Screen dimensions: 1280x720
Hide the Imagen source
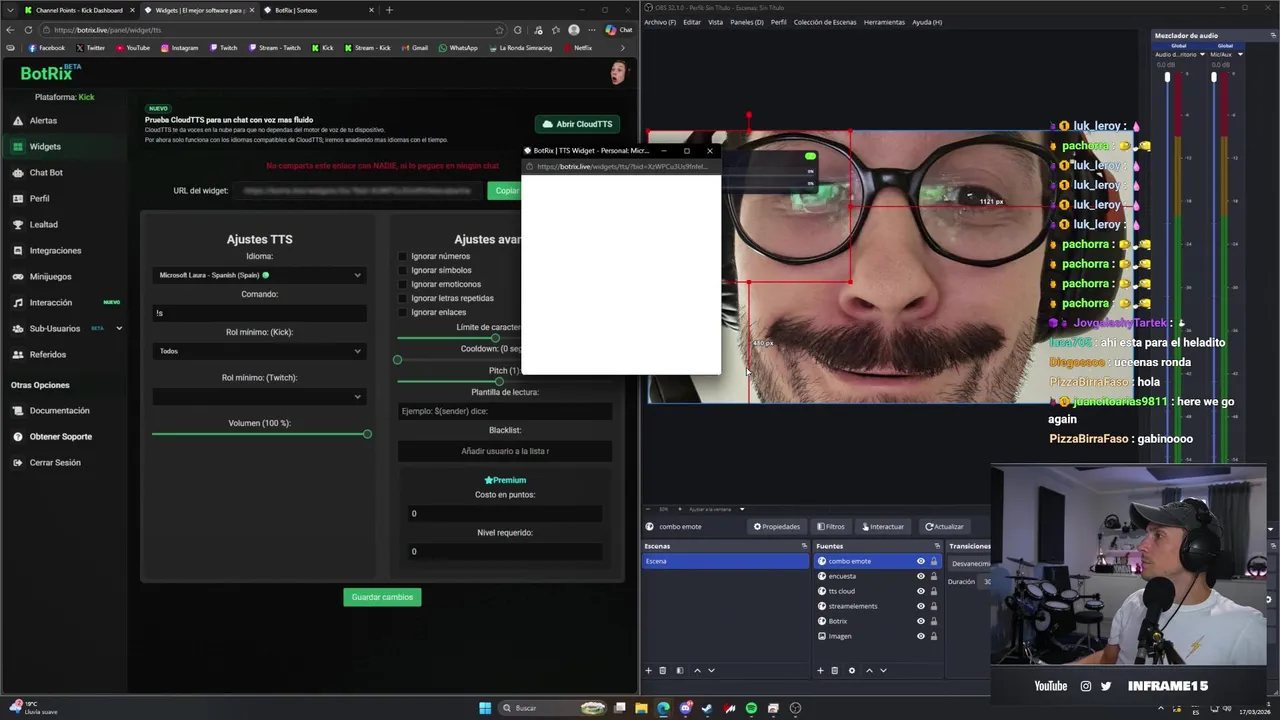coord(921,636)
